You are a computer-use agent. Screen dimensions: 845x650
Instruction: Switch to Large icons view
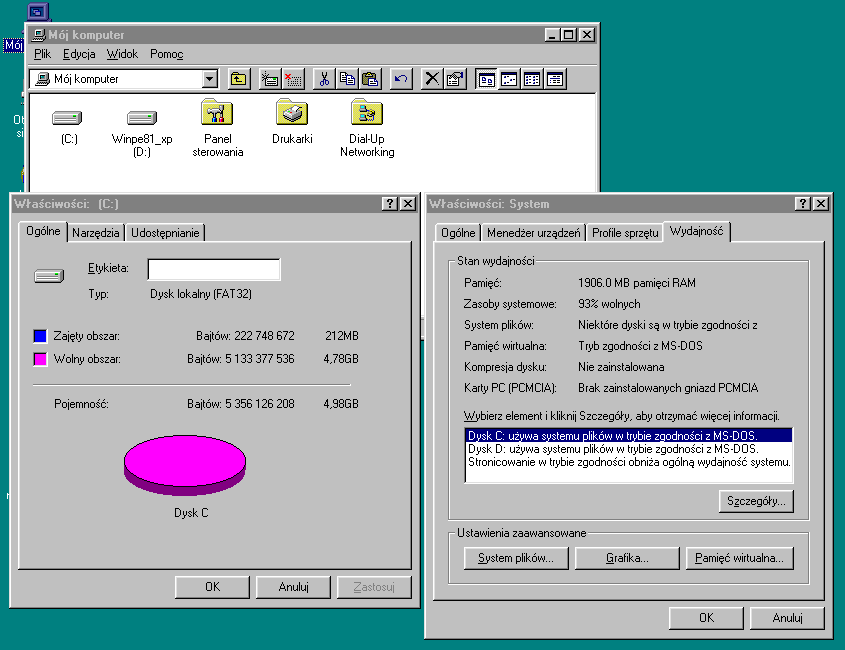click(x=486, y=79)
